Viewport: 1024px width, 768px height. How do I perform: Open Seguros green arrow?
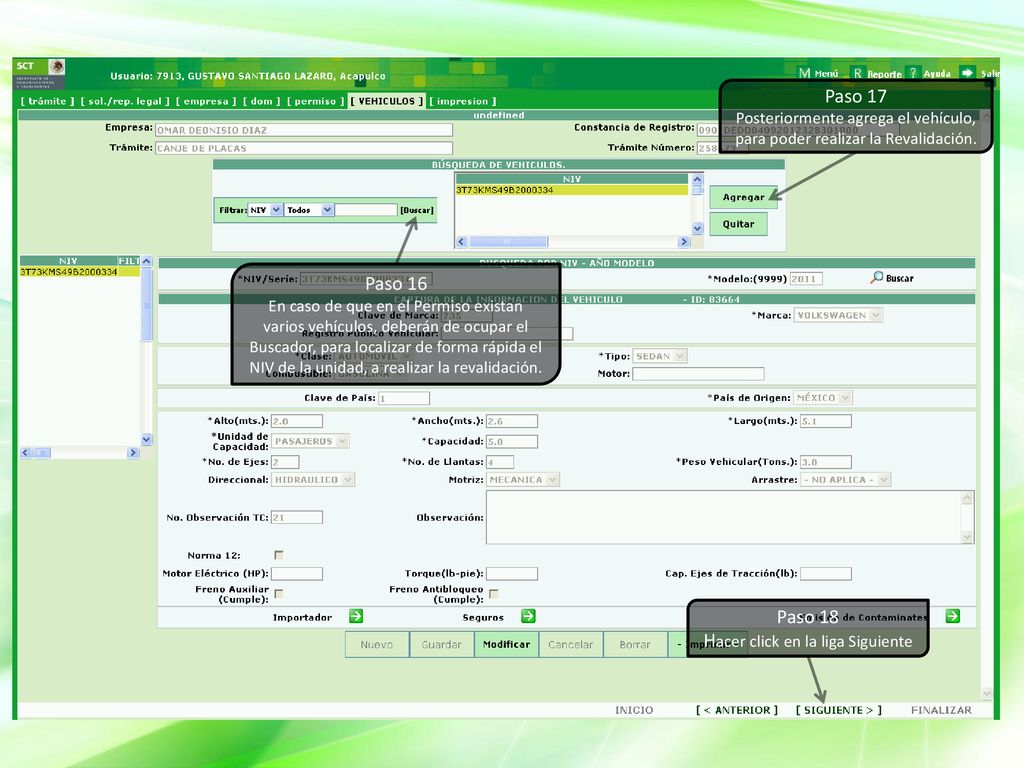point(528,616)
